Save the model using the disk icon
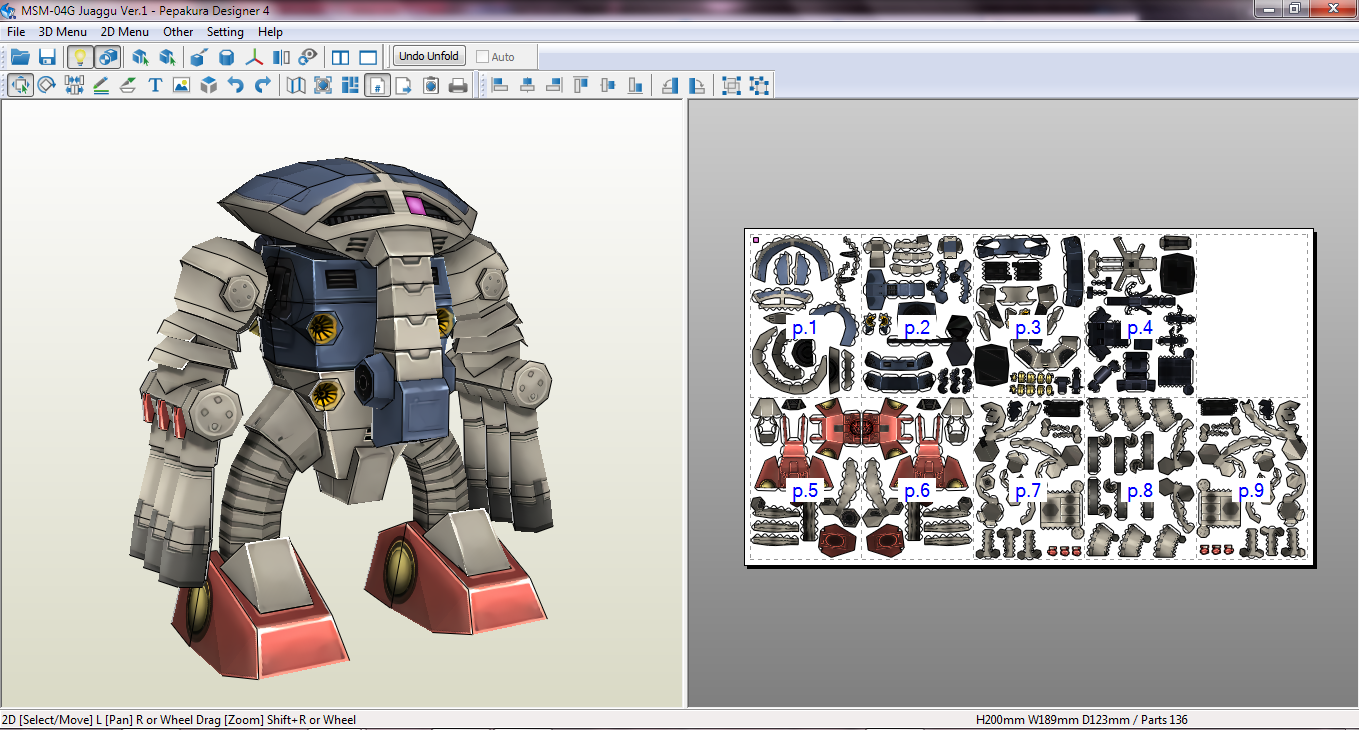Image resolution: width=1359 pixels, height=730 pixels. click(47, 57)
